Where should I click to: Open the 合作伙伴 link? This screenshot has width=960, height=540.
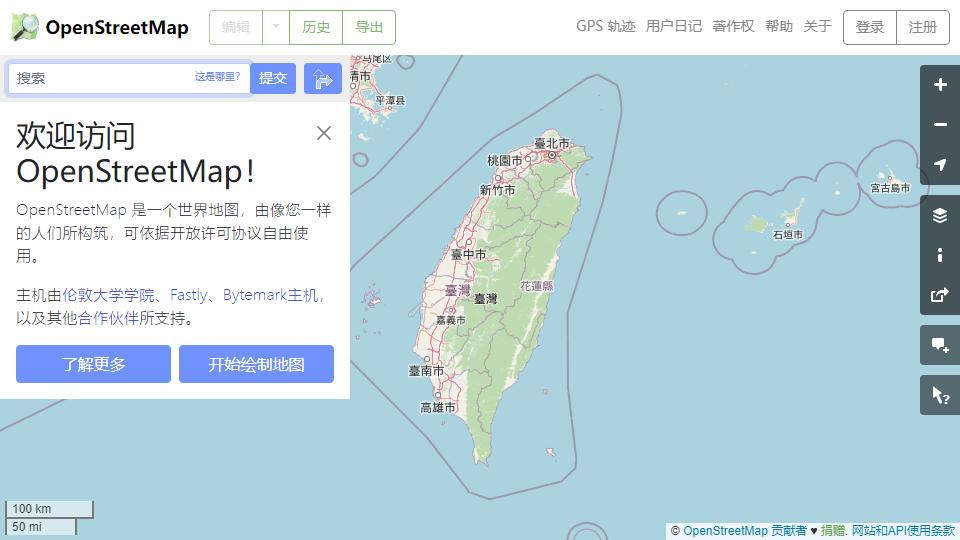pyautogui.click(x=108, y=318)
